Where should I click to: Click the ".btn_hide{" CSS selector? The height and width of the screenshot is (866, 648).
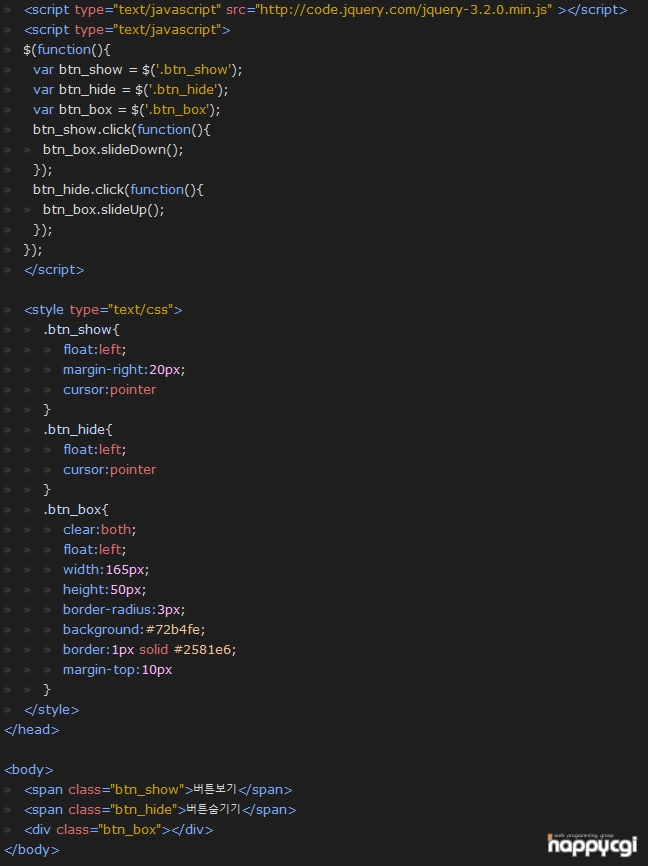tap(78, 430)
